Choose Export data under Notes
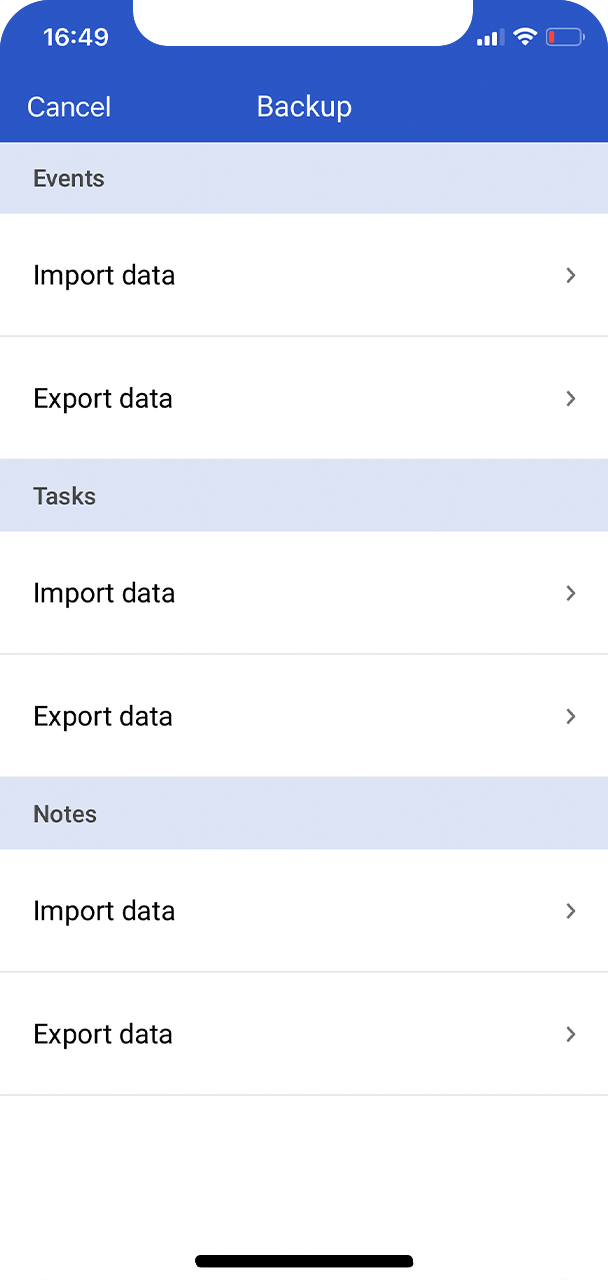 103,1034
